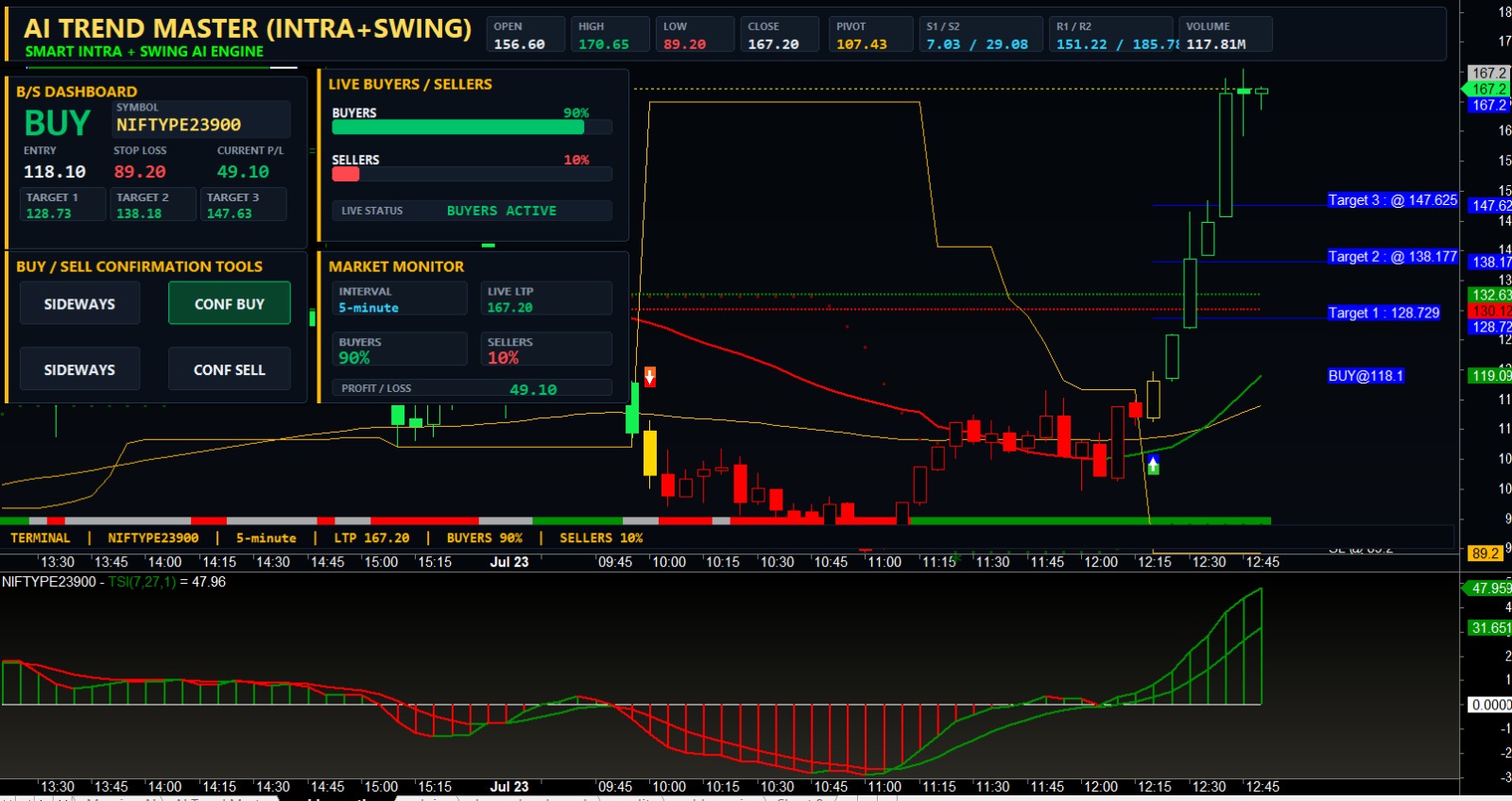Viewport: 1512px width, 801px height.
Task: Click the 'Target 3 : @ 147.625' chart label
Action: (x=1393, y=200)
